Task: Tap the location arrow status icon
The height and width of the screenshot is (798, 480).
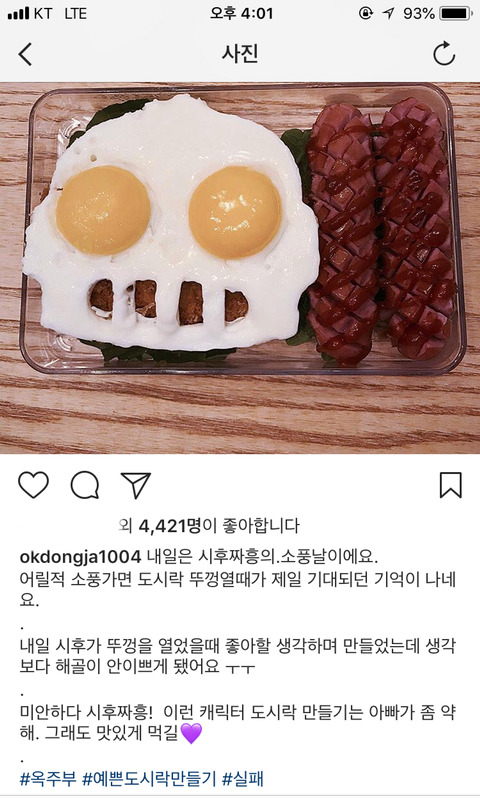Action: [389, 13]
